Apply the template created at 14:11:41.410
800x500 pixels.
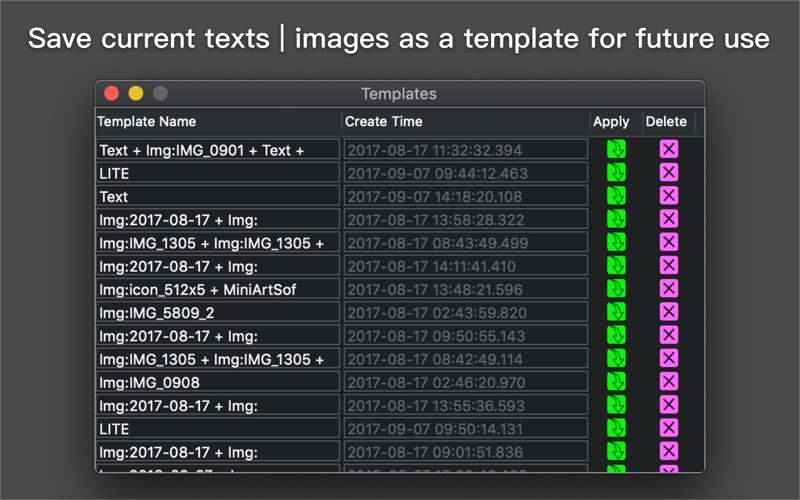616,265
